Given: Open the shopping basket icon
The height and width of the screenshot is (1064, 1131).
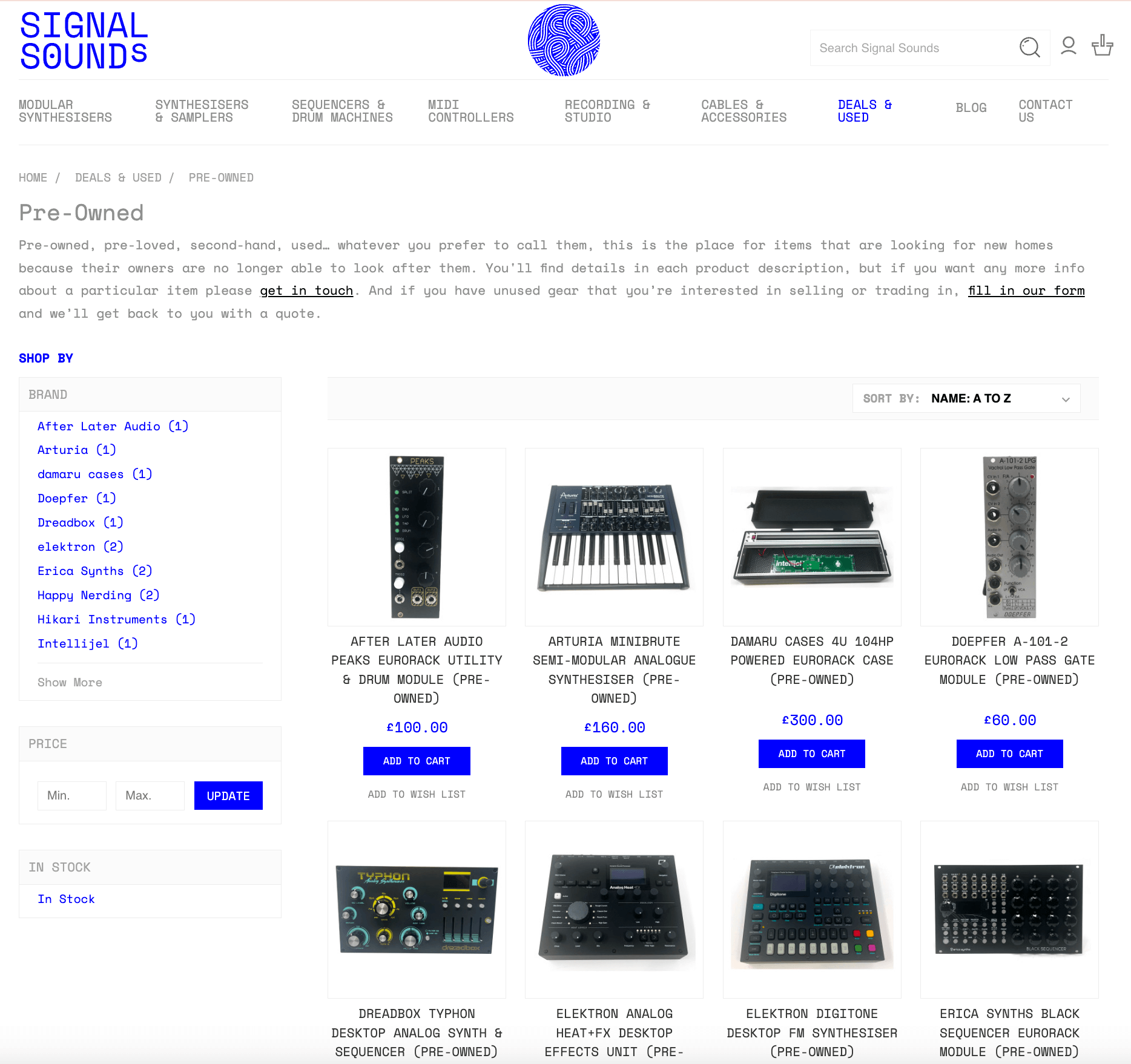Looking at the screenshot, I should point(1102,45).
